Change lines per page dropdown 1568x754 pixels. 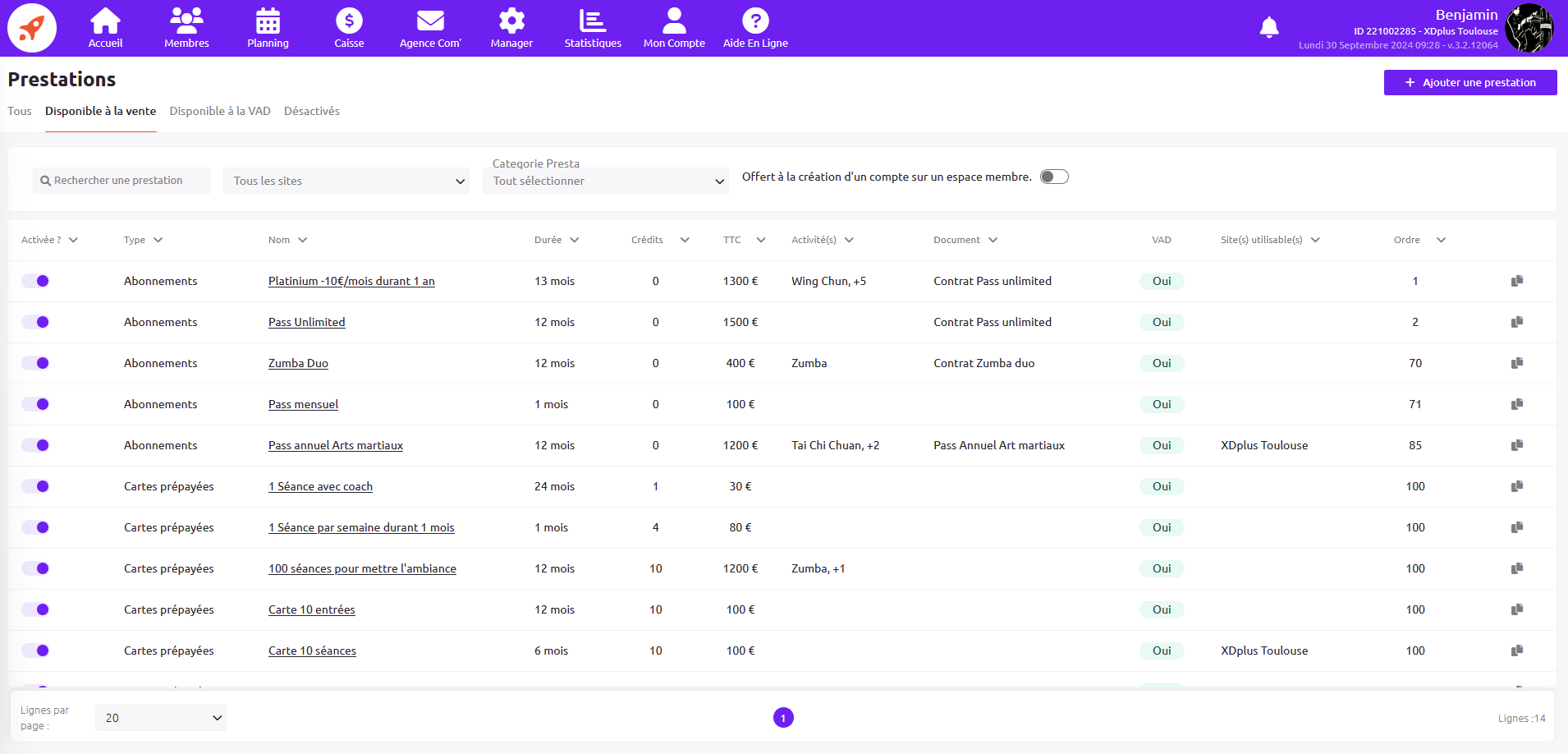pyautogui.click(x=161, y=718)
